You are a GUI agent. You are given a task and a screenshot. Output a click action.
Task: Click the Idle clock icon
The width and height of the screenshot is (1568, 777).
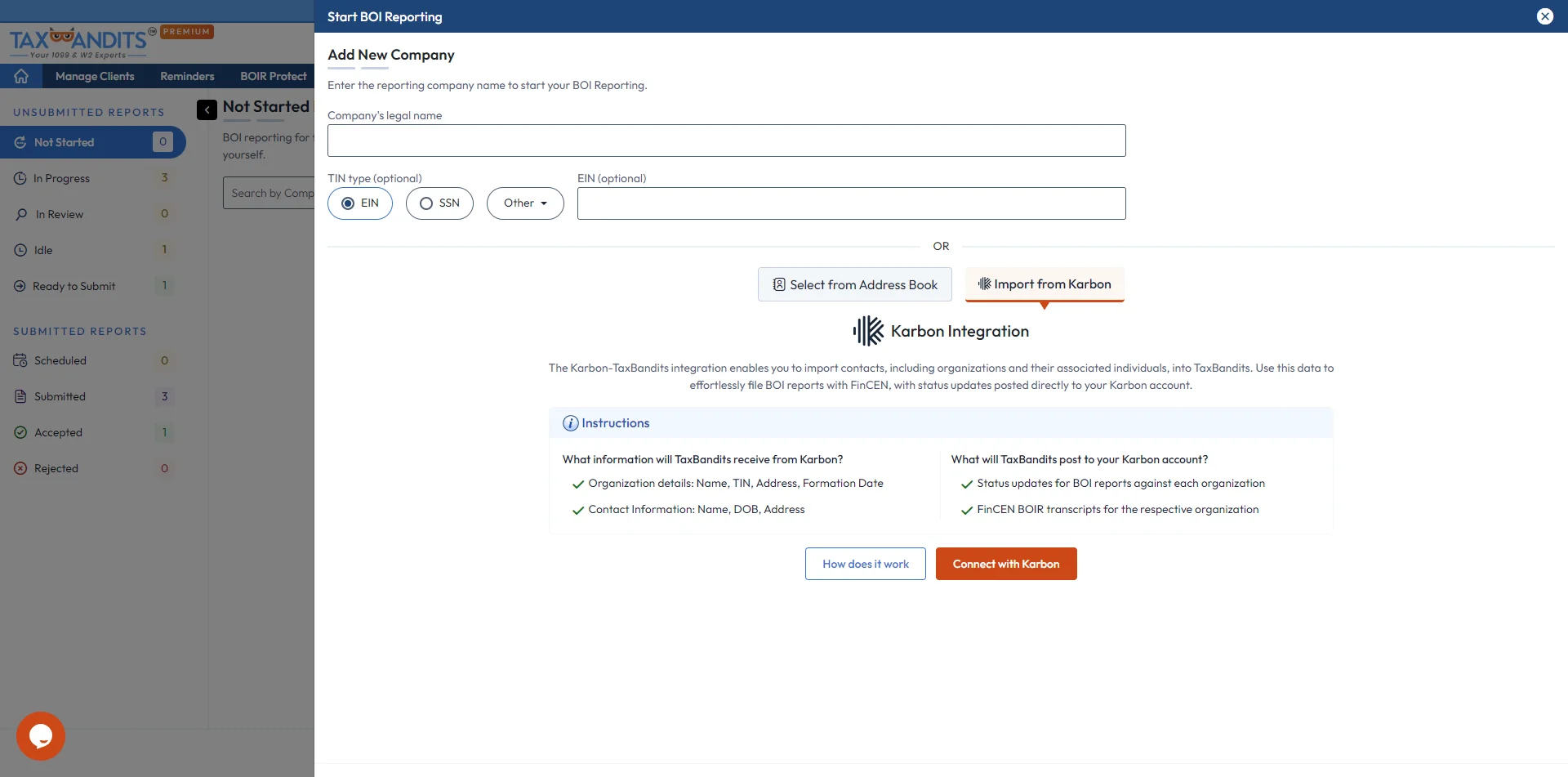point(20,250)
